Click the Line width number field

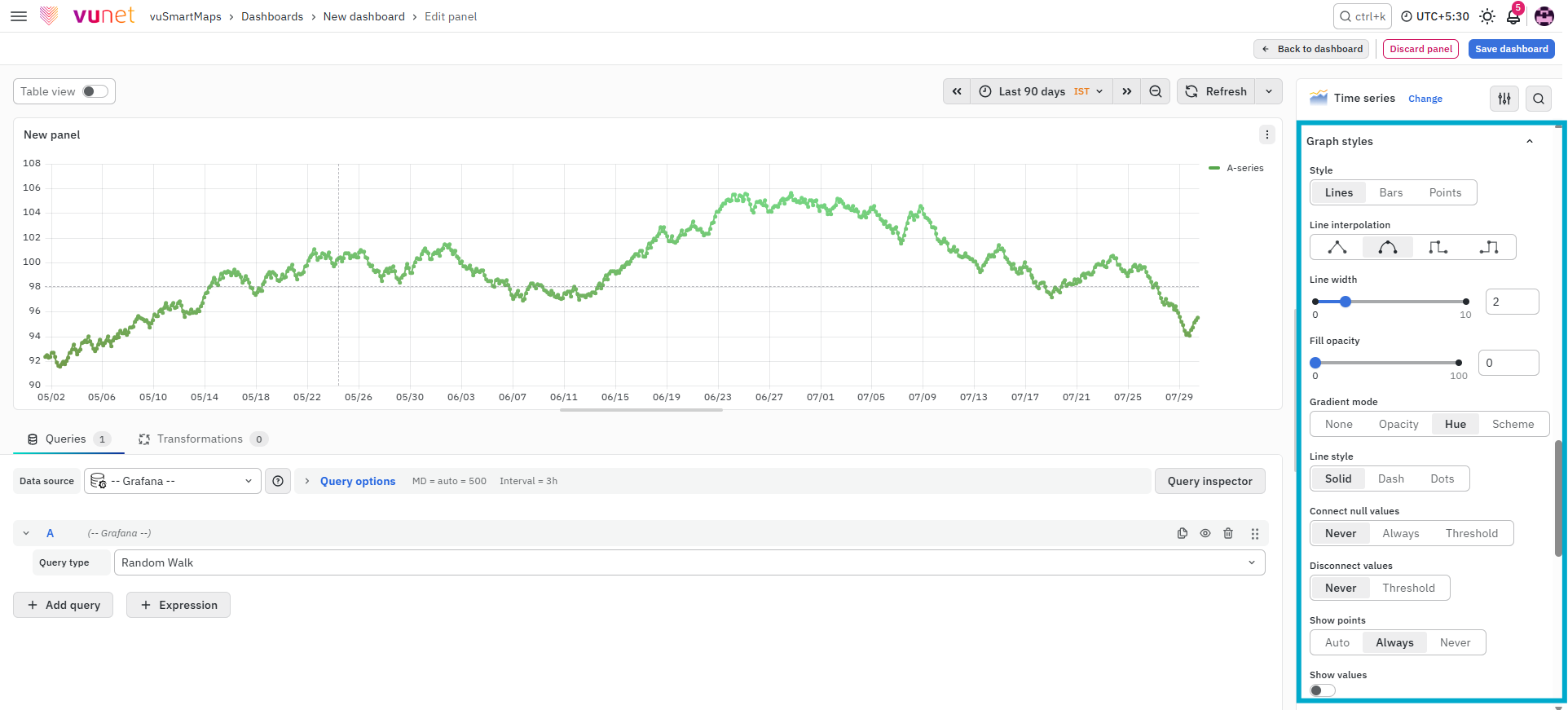coord(1512,302)
